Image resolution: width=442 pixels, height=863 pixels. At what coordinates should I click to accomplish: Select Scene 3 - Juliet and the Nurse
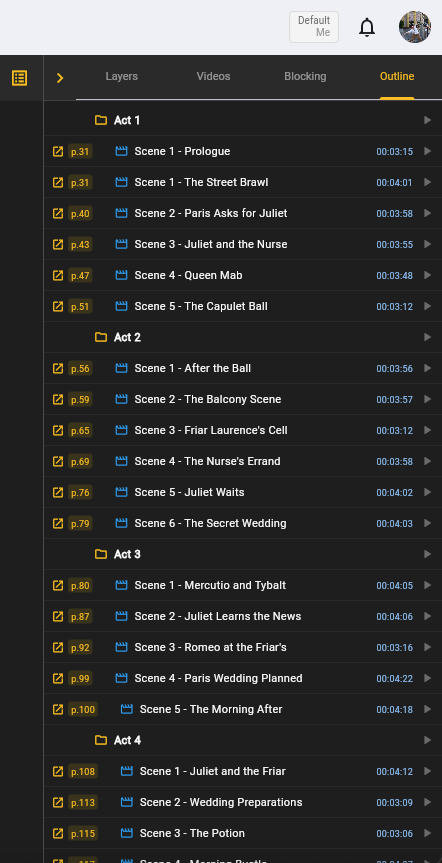tap(211, 244)
